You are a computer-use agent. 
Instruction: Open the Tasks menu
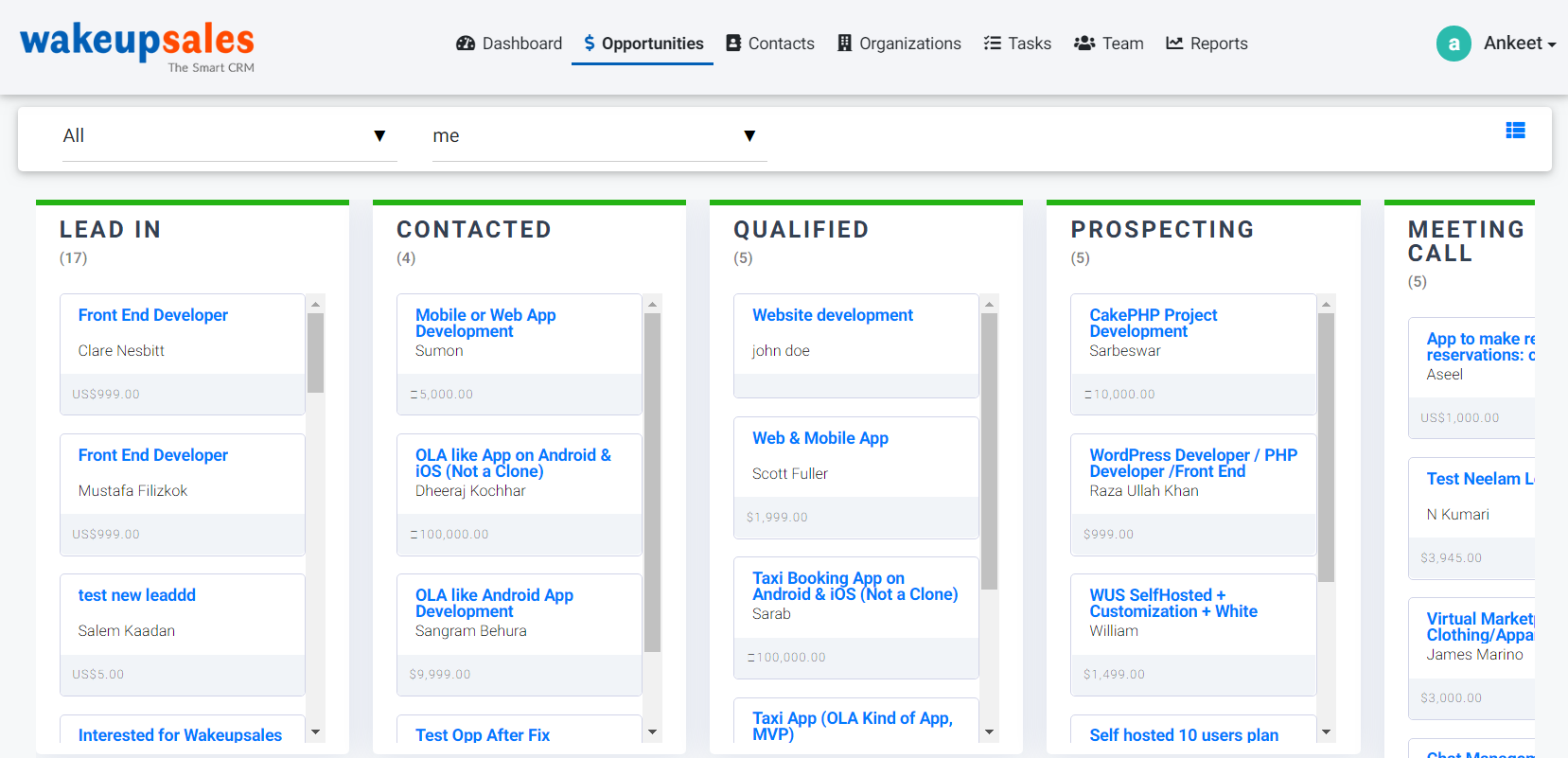click(x=1017, y=44)
